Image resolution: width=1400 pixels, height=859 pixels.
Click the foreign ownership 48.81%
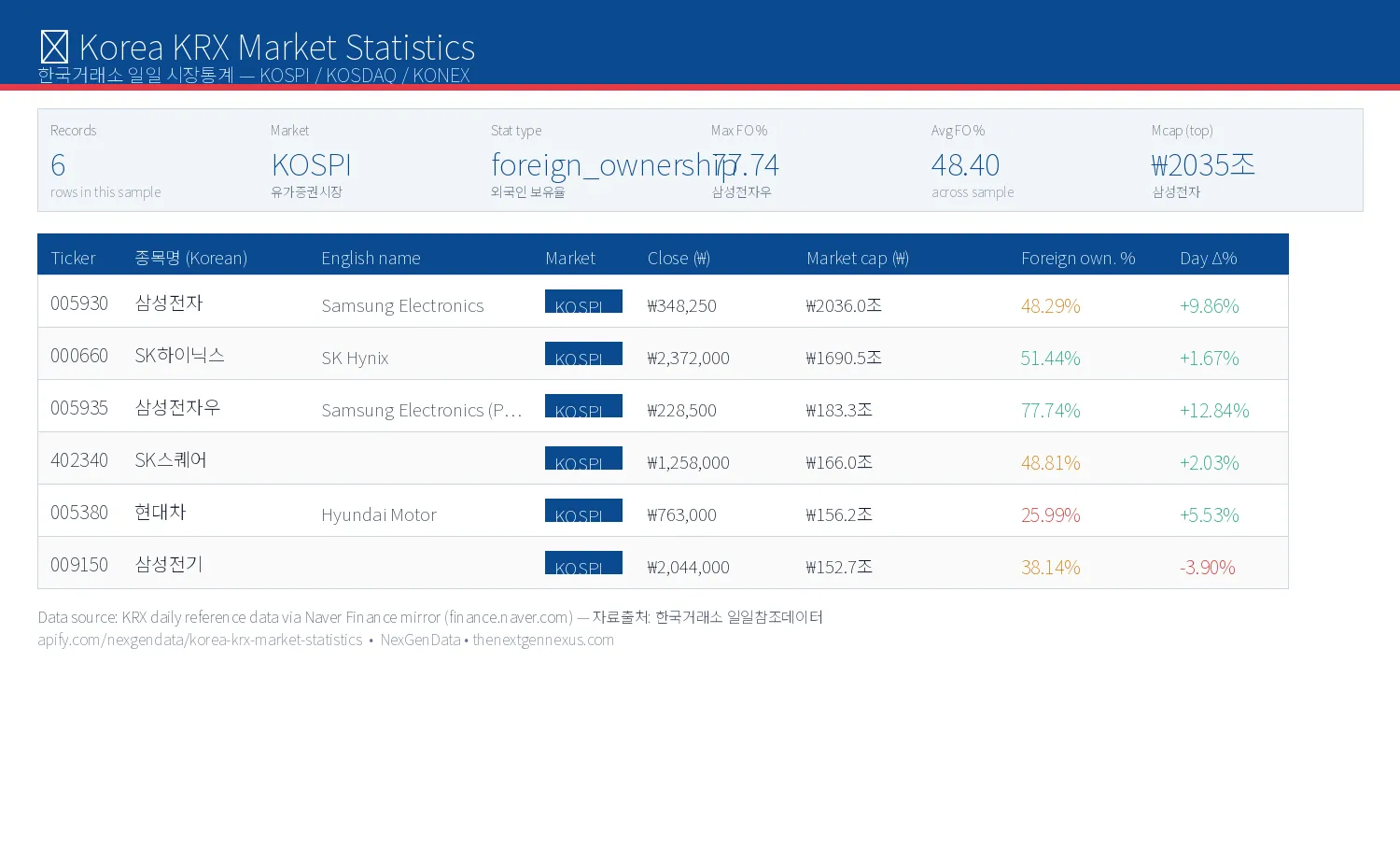(x=1051, y=463)
